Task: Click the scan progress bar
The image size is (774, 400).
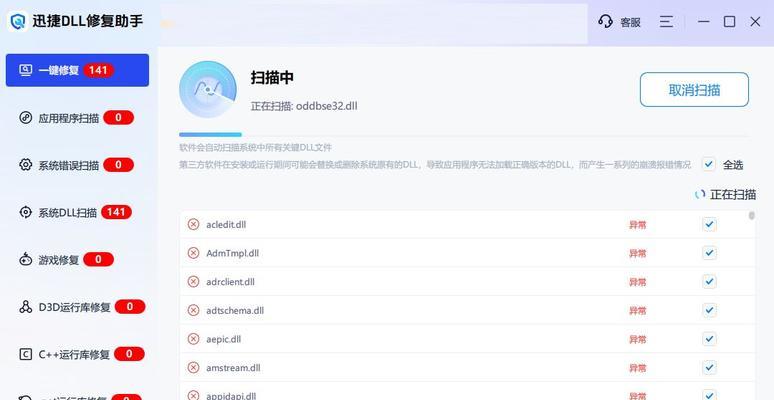Action: pos(210,134)
